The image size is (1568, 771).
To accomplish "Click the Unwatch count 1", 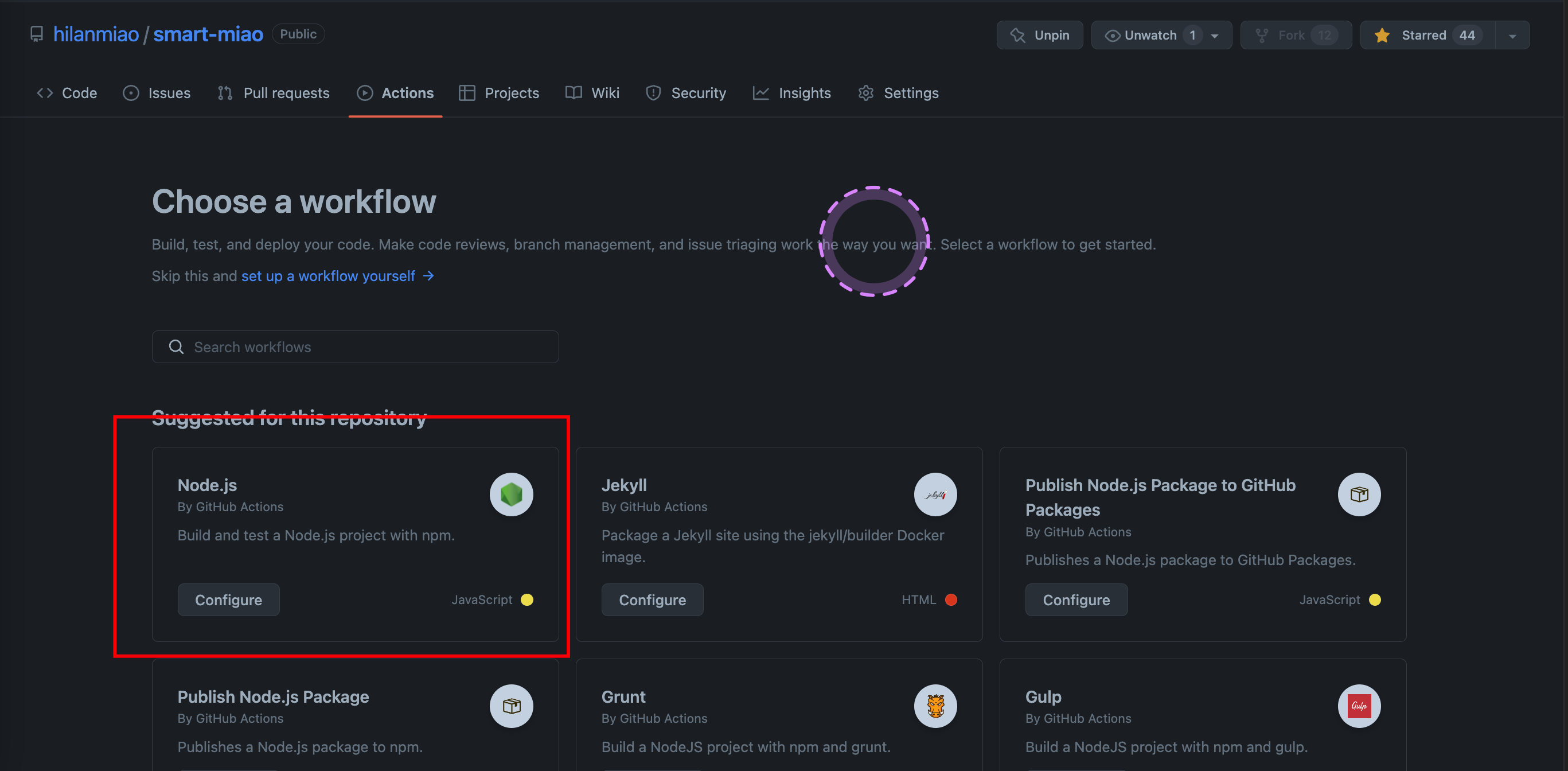I will pos(1192,36).
